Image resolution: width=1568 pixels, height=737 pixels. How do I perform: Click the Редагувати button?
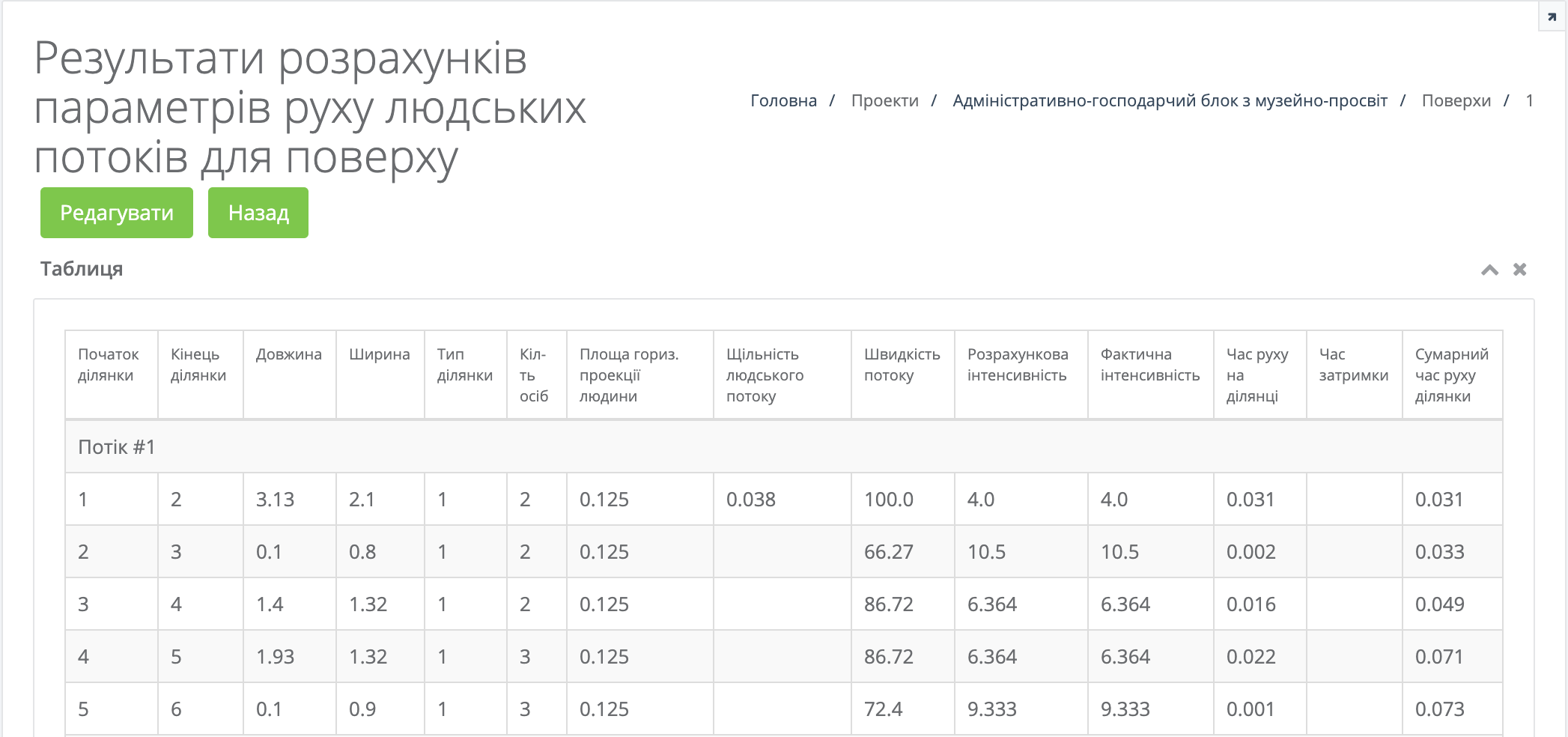coord(117,213)
